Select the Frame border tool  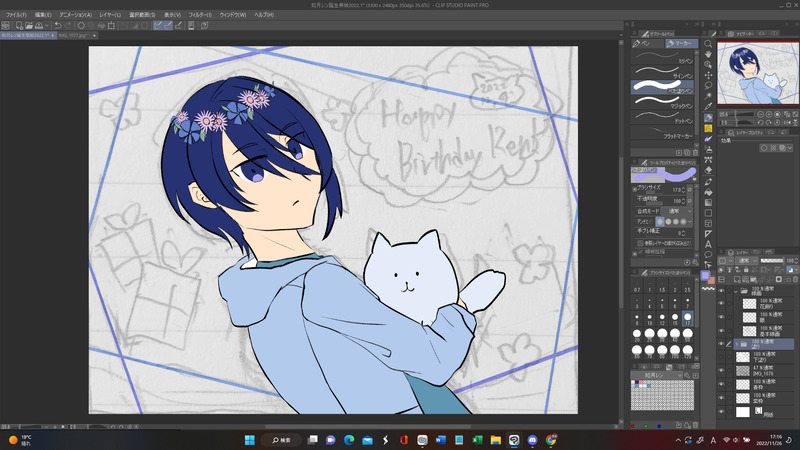[x=708, y=223]
